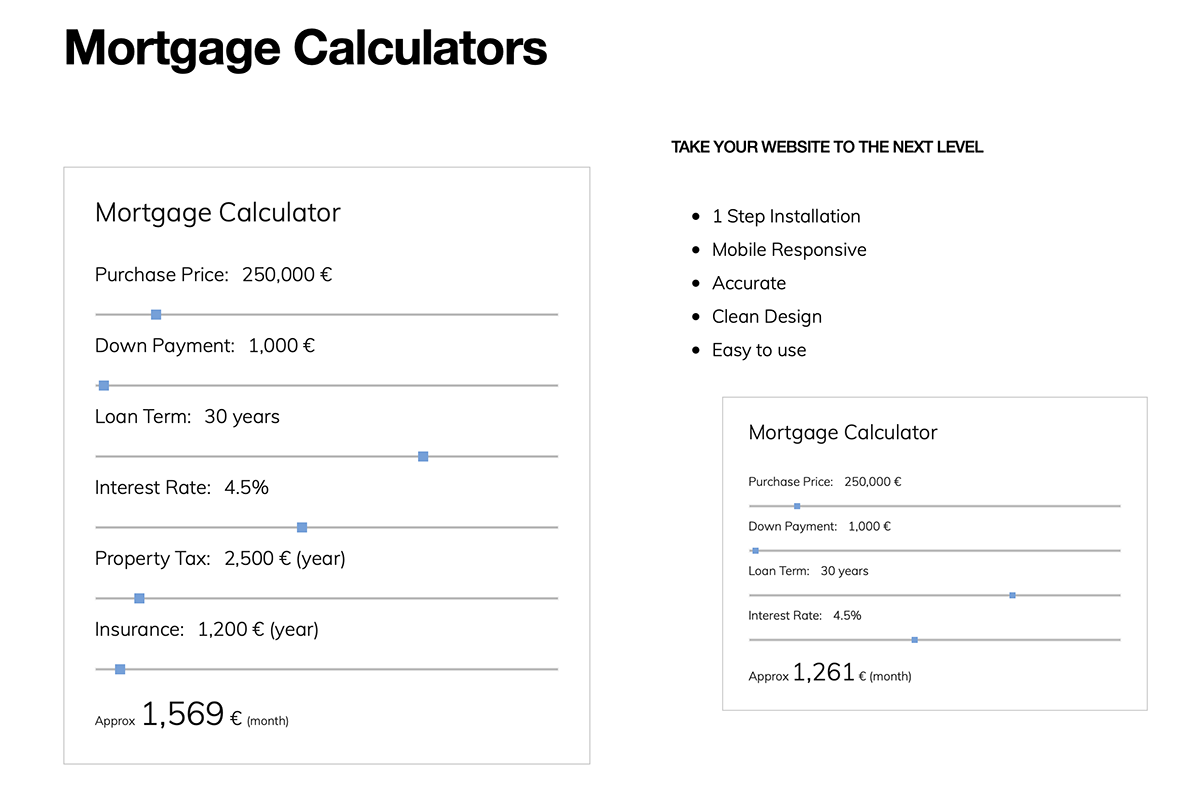Click the Property Tax slider handle
Image resolution: width=1200 pixels, height=800 pixels.
139,598
